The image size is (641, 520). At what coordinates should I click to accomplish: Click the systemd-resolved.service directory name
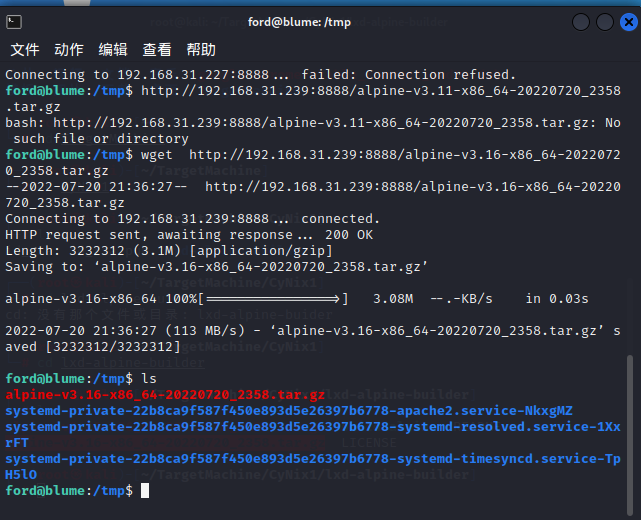click(313, 435)
